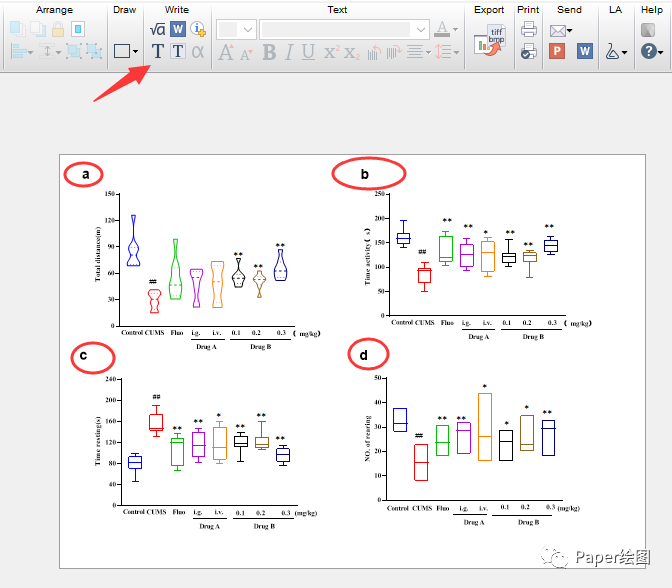Rotate text clockwise icon

point(394,52)
